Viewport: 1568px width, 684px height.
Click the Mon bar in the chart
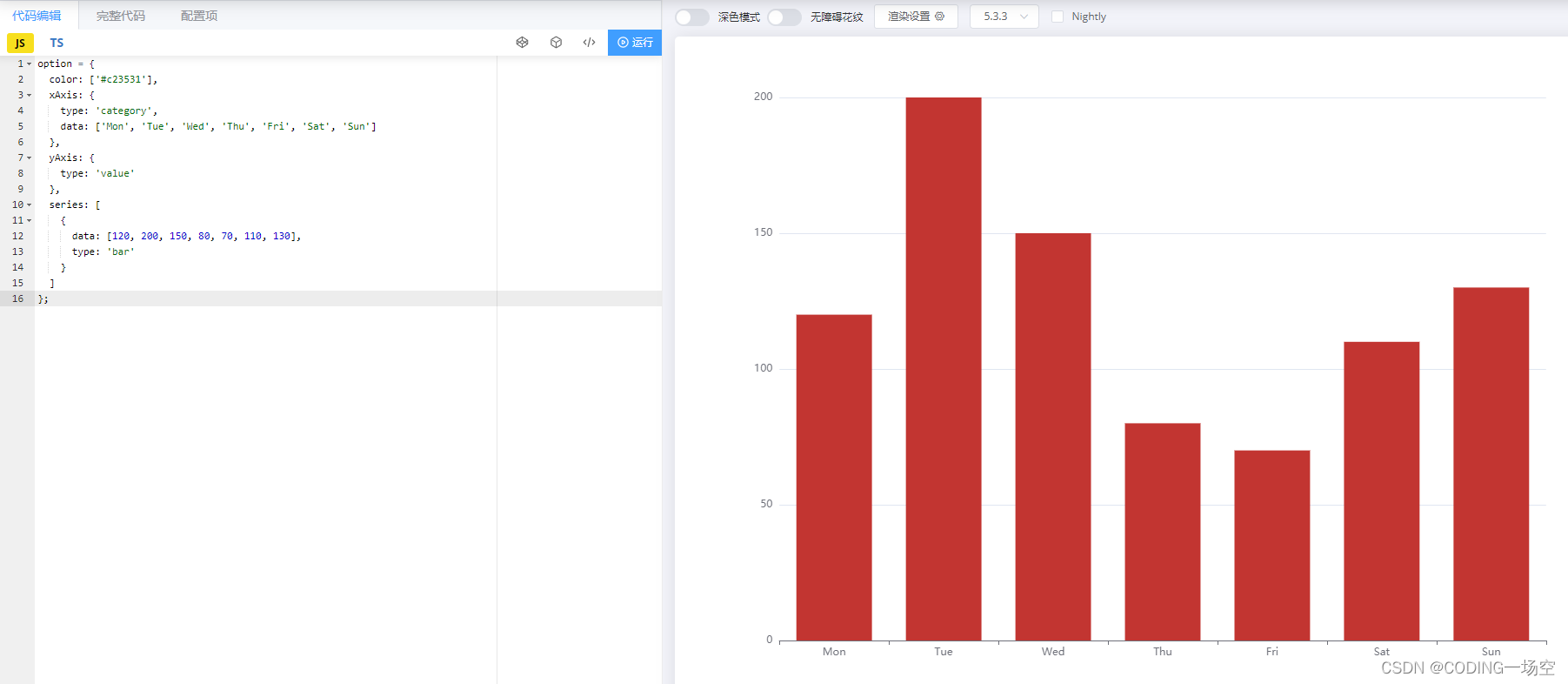point(834,478)
